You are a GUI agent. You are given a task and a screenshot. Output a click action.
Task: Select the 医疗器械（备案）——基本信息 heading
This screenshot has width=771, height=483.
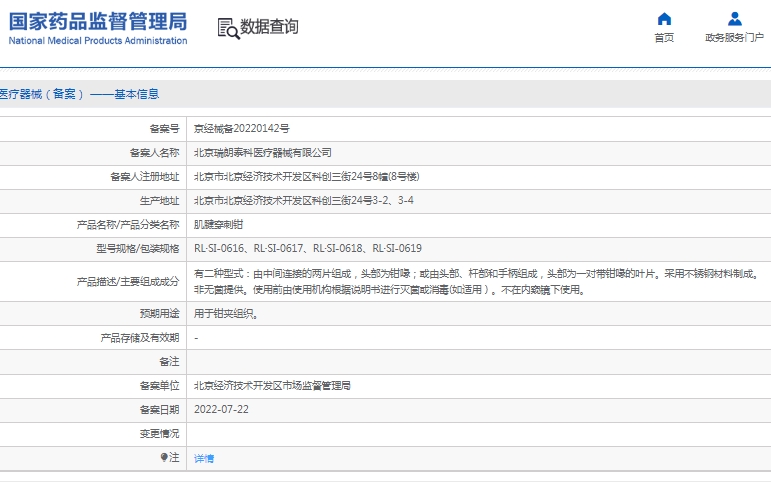pos(79,94)
